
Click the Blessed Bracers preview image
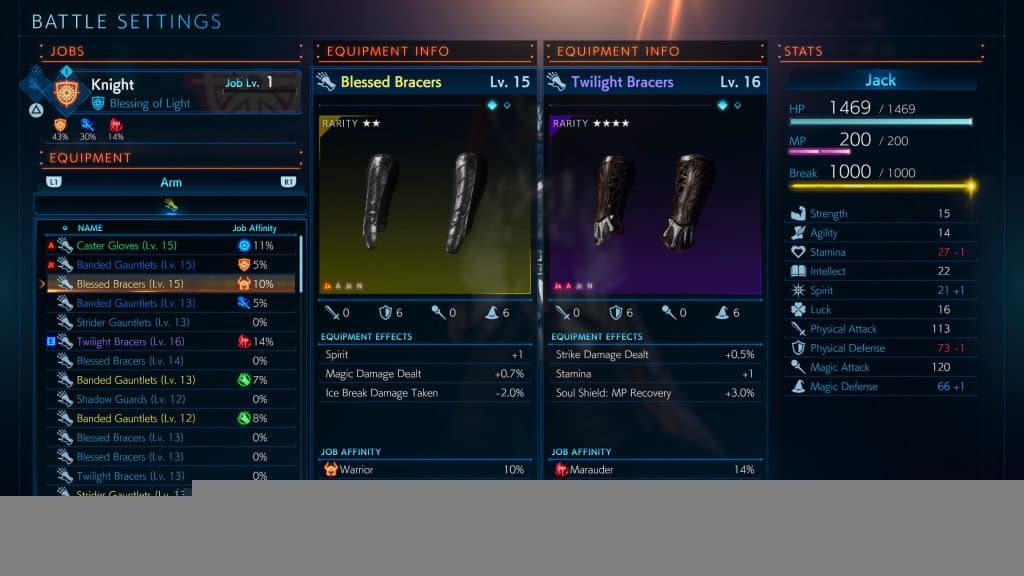click(x=425, y=204)
